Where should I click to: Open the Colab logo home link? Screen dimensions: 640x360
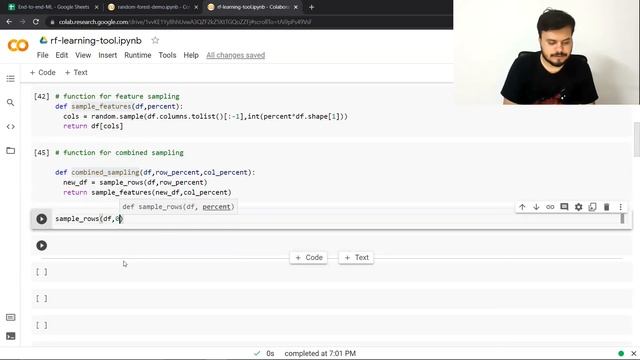(18, 45)
